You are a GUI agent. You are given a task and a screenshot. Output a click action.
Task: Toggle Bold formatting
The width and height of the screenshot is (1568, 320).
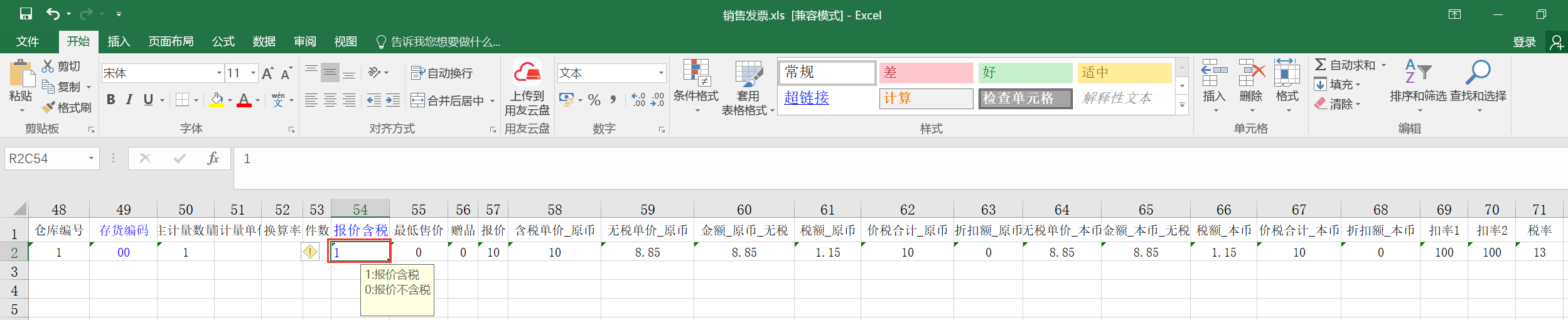click(111, 100)
